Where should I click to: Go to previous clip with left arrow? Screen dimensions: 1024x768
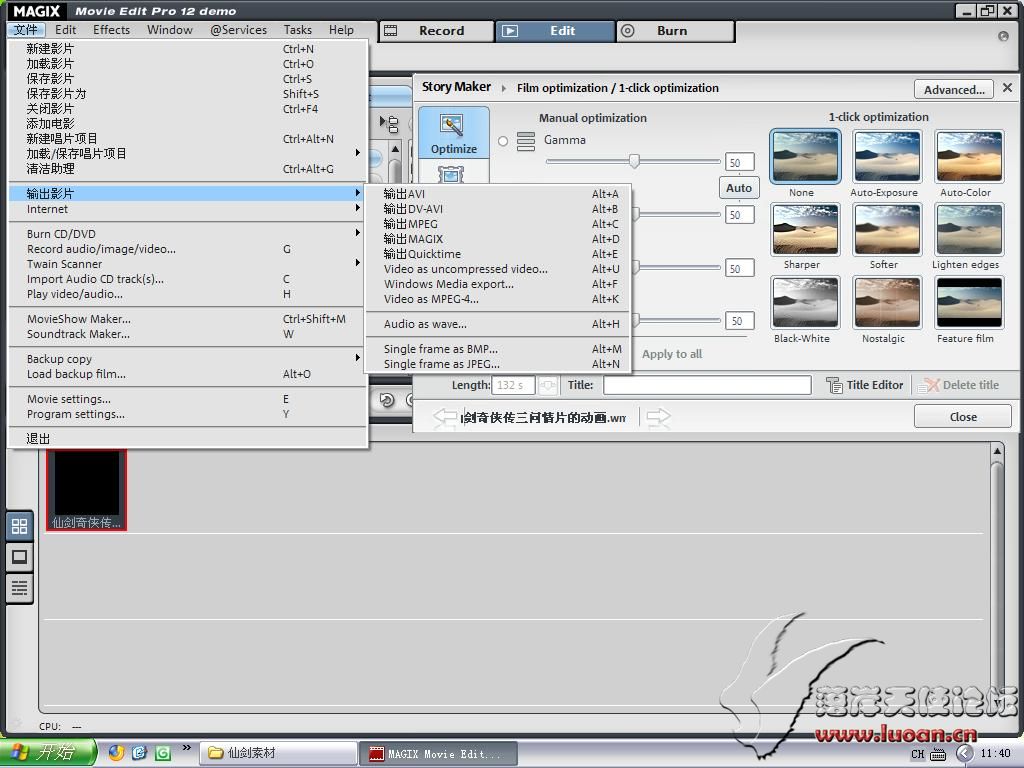coord(445,417)
